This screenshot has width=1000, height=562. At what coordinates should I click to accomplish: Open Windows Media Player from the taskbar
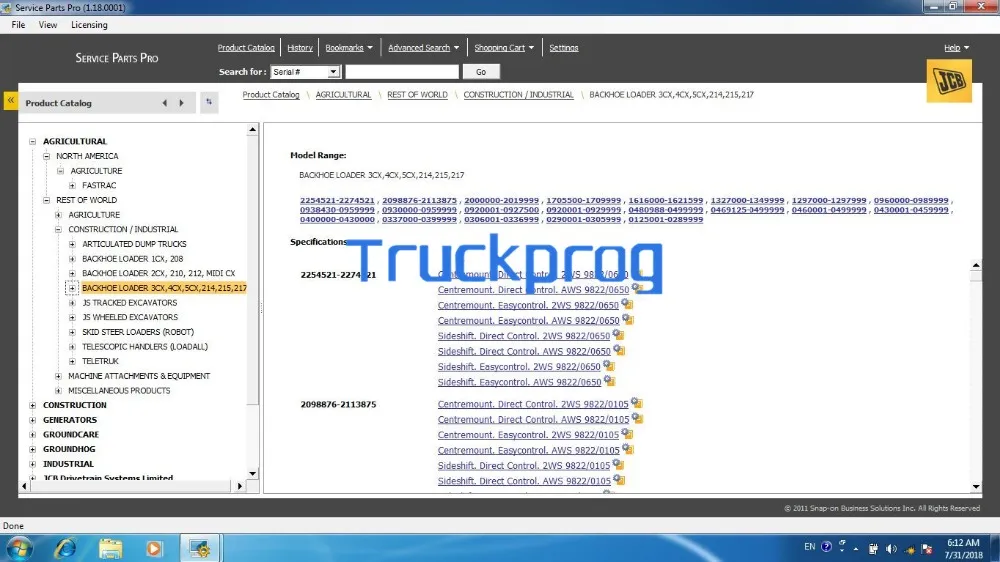coord(154,549)
